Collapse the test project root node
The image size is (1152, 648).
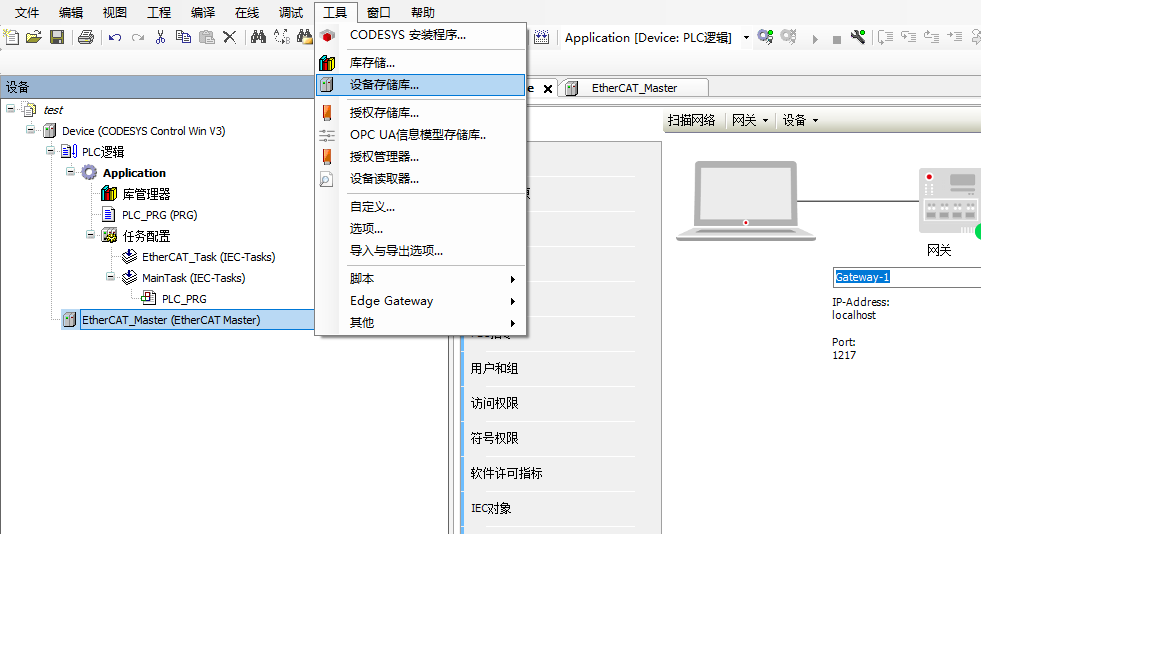click(10, 109)
